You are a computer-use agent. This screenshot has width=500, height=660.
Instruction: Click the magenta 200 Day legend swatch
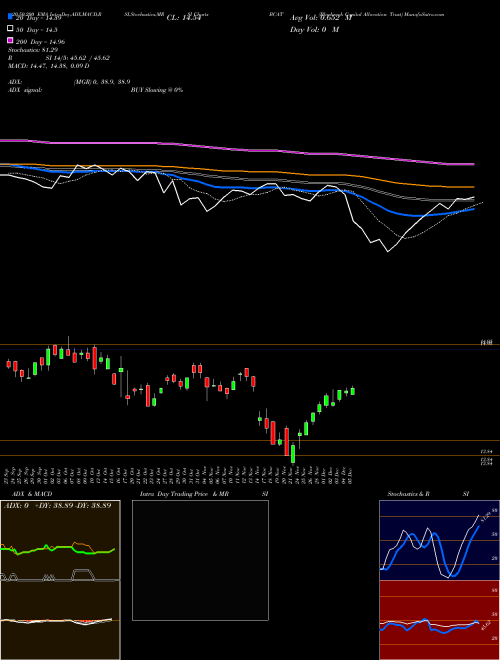click(x=10, y=40)
